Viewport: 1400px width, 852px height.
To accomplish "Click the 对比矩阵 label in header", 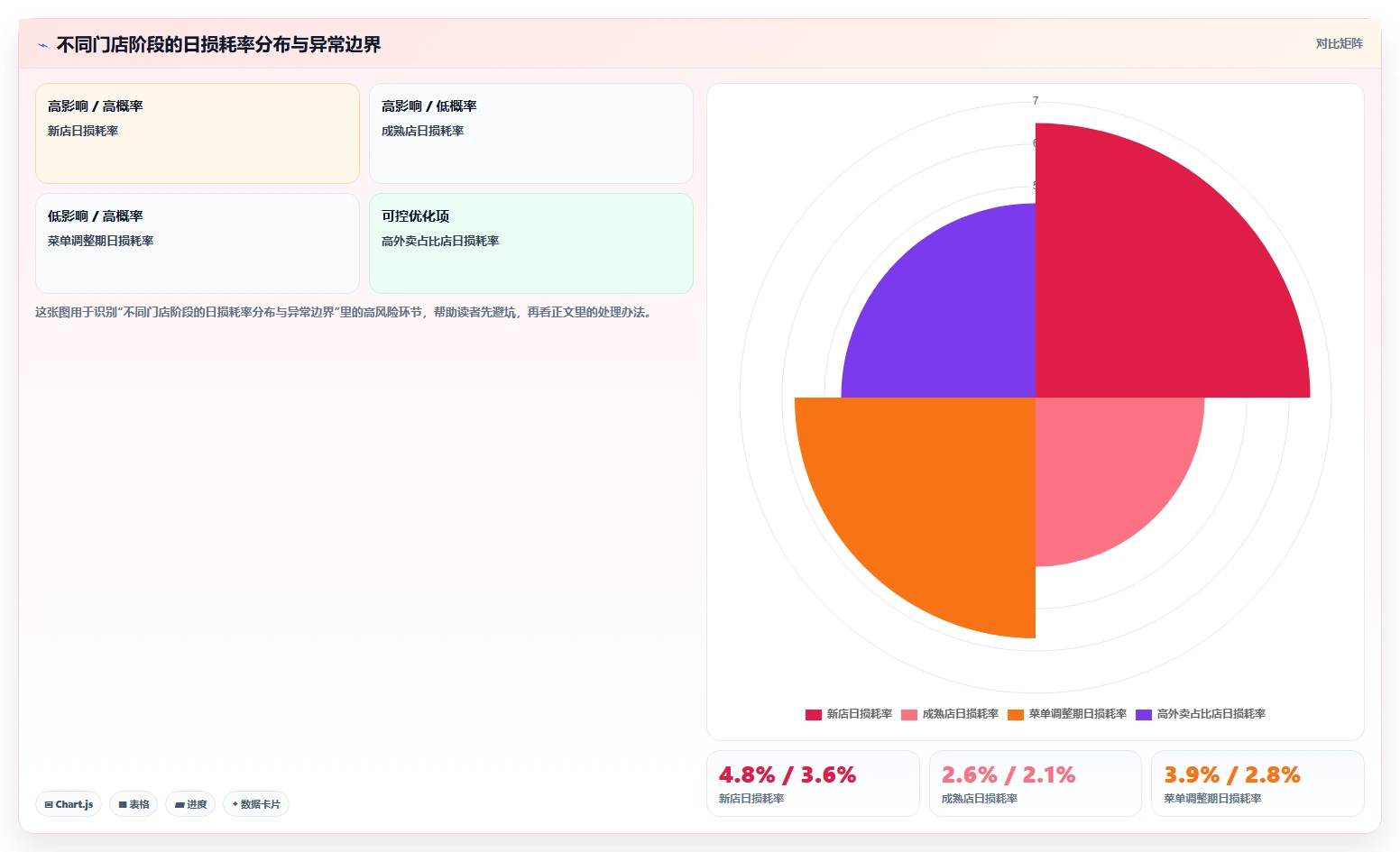I will (1339, 43).
